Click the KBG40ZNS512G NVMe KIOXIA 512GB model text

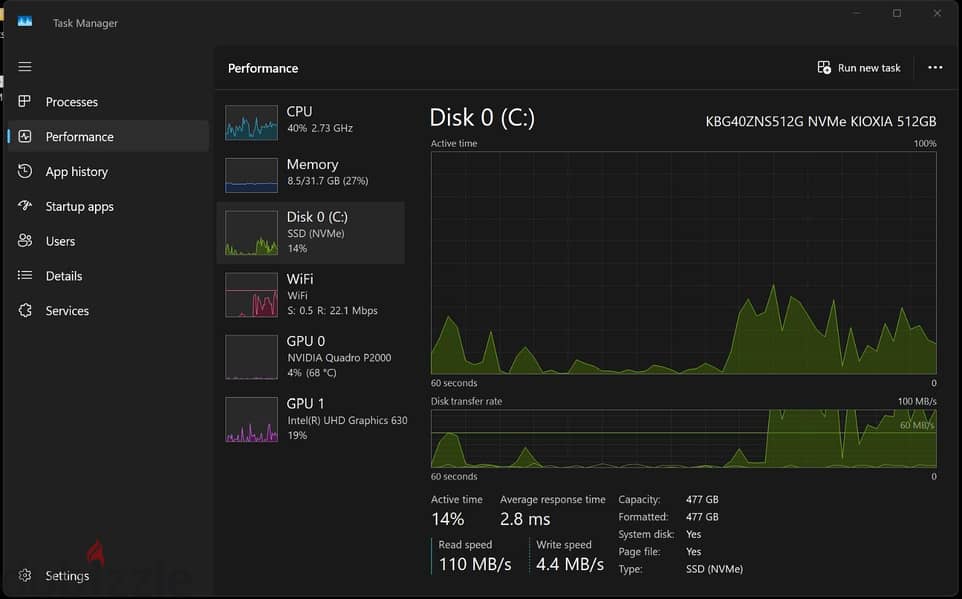tap(821, 122)
